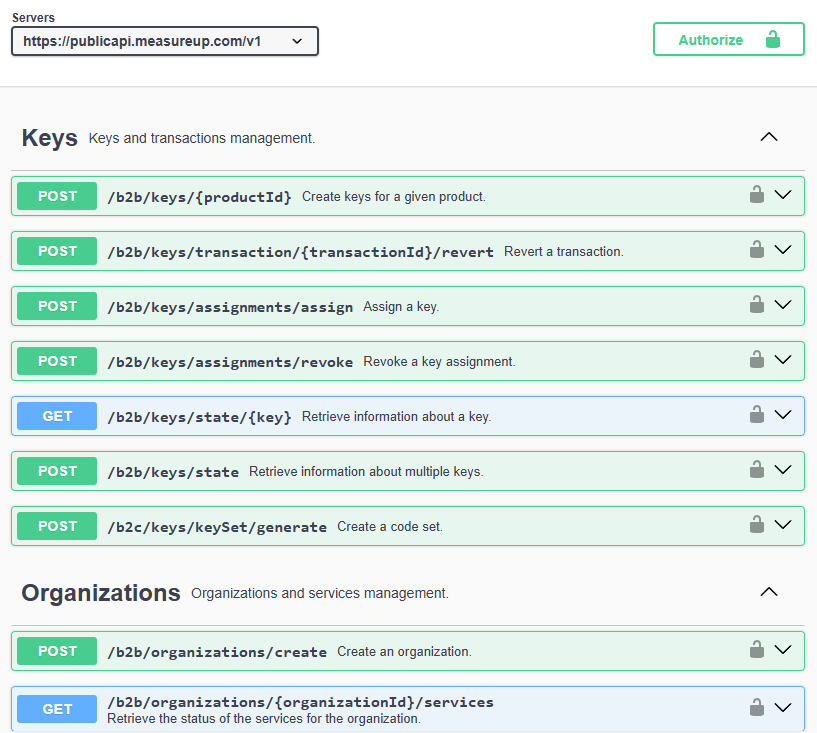Expand the assignments/revoke endpoint chevron
The height and width of the screenshot is (733, 817).
(783, 360)
